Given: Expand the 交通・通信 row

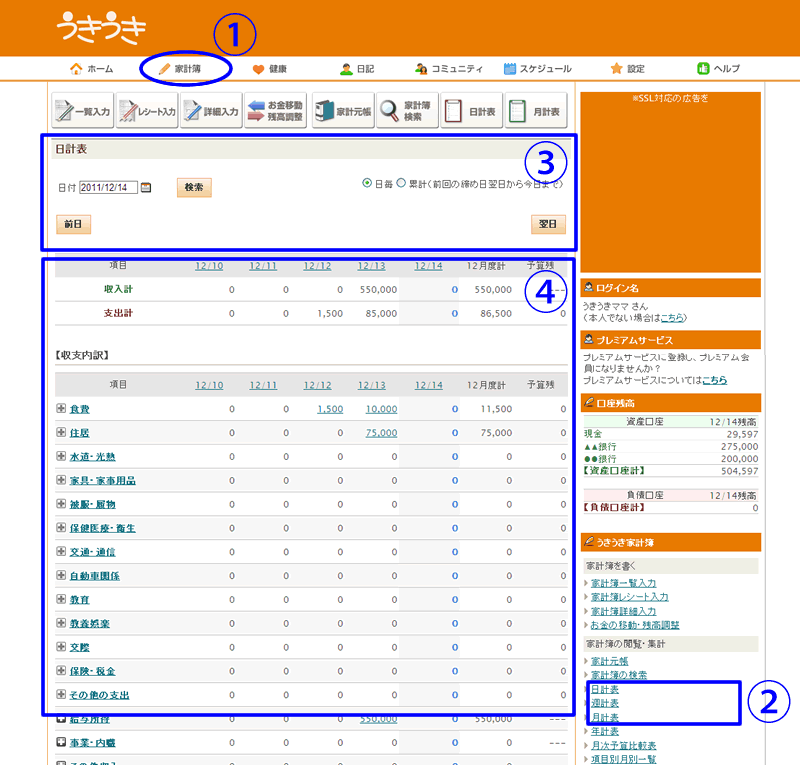Looking at the screenshot, I should pyautogui.click(x=61, y=551).
